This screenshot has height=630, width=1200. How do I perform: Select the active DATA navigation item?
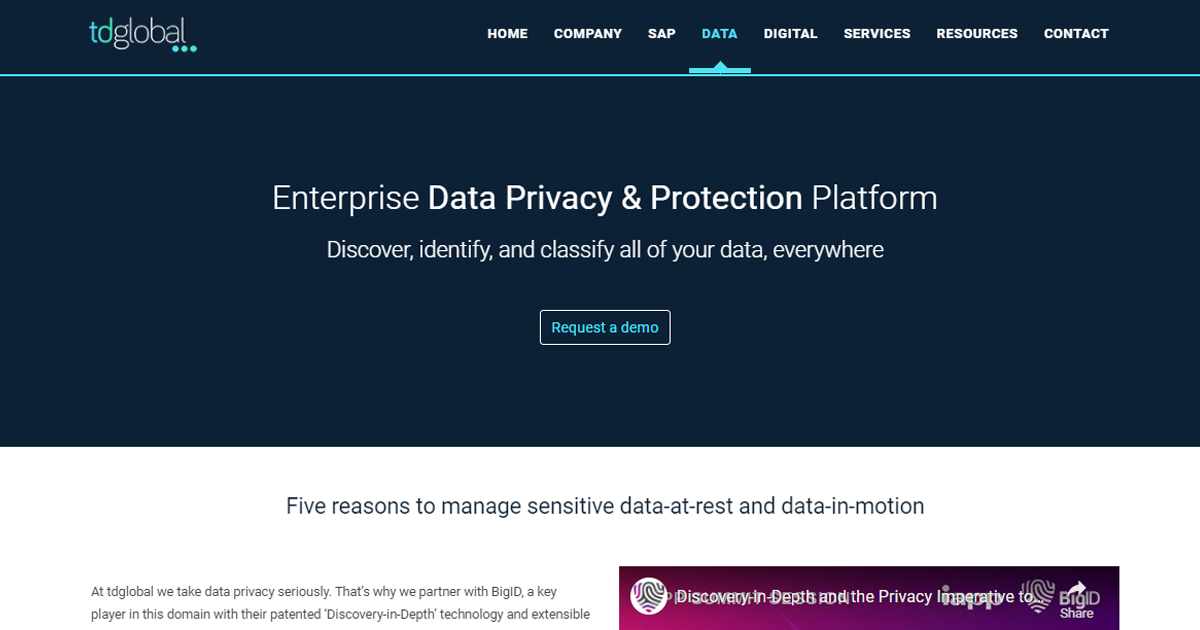719,33
